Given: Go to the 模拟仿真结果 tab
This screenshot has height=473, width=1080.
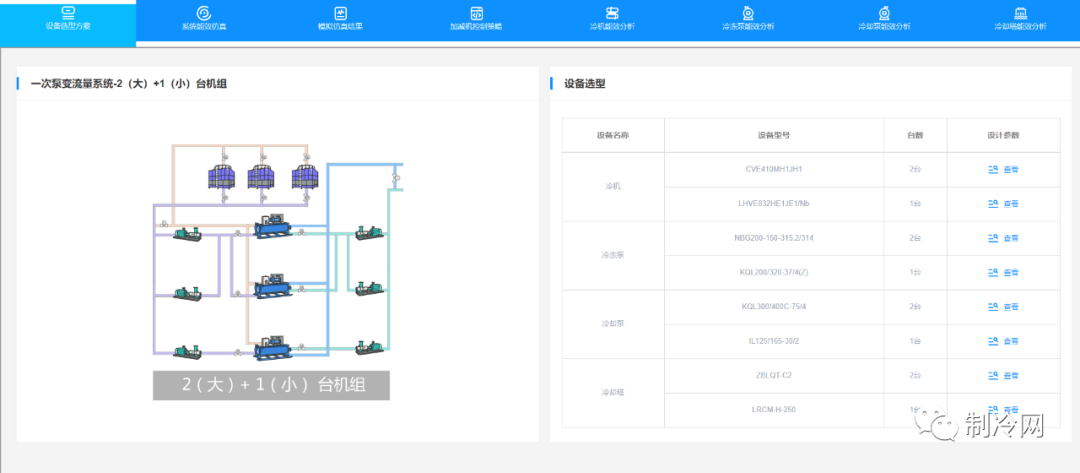Looking at the screenshot, I should [340, 19].
